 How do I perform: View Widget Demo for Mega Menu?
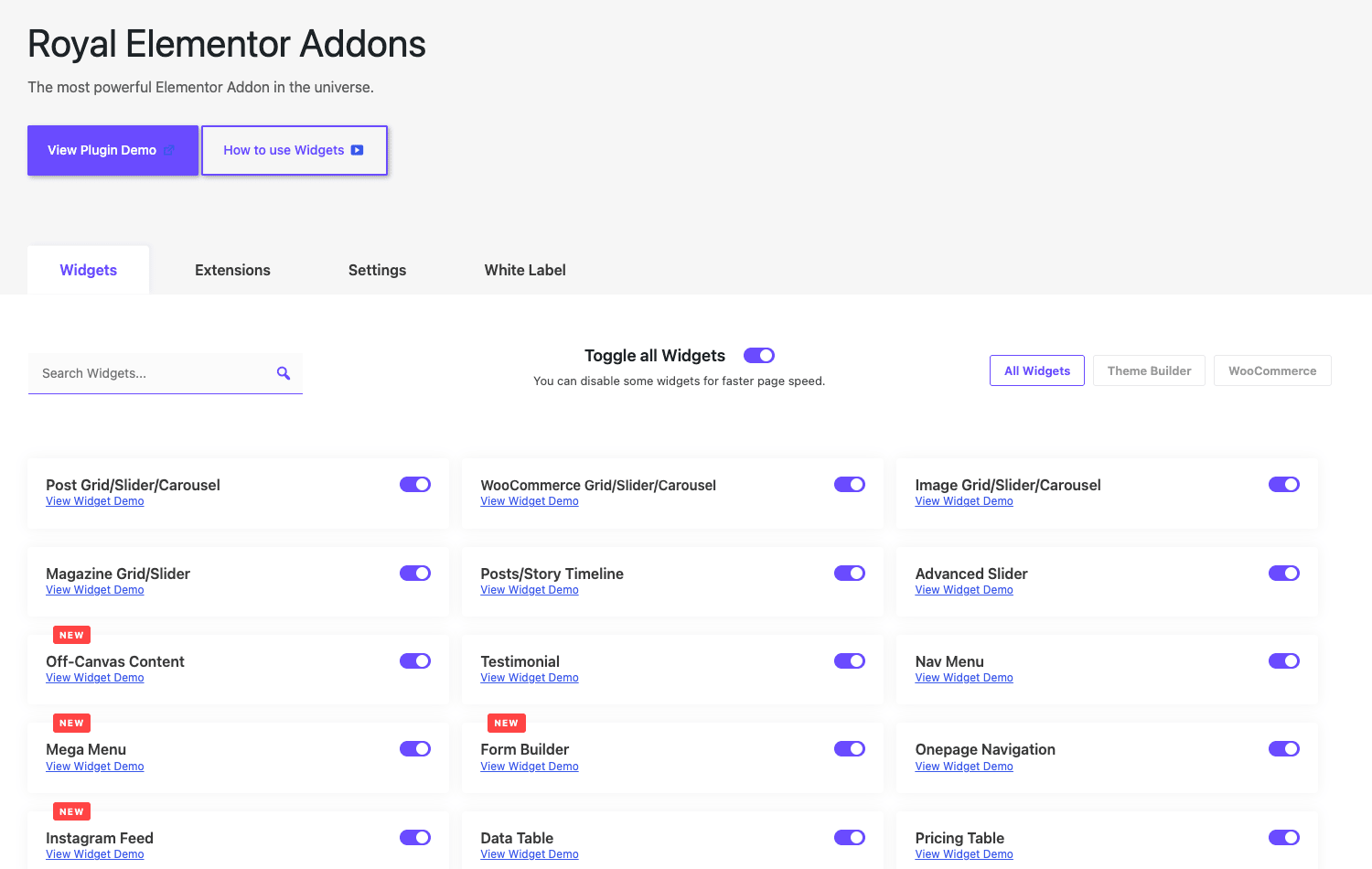[95, 767]
